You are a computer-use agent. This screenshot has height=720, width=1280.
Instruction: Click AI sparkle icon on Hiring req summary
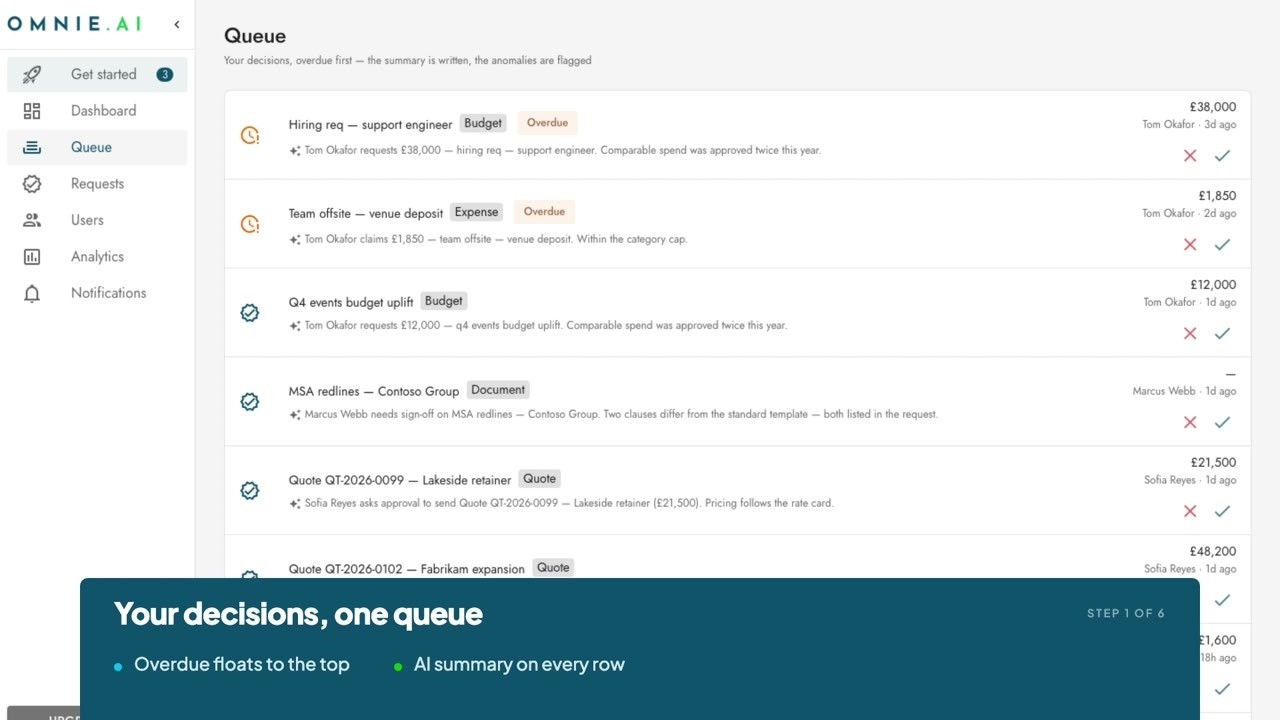pyautogui.click(x=295, y=151)
